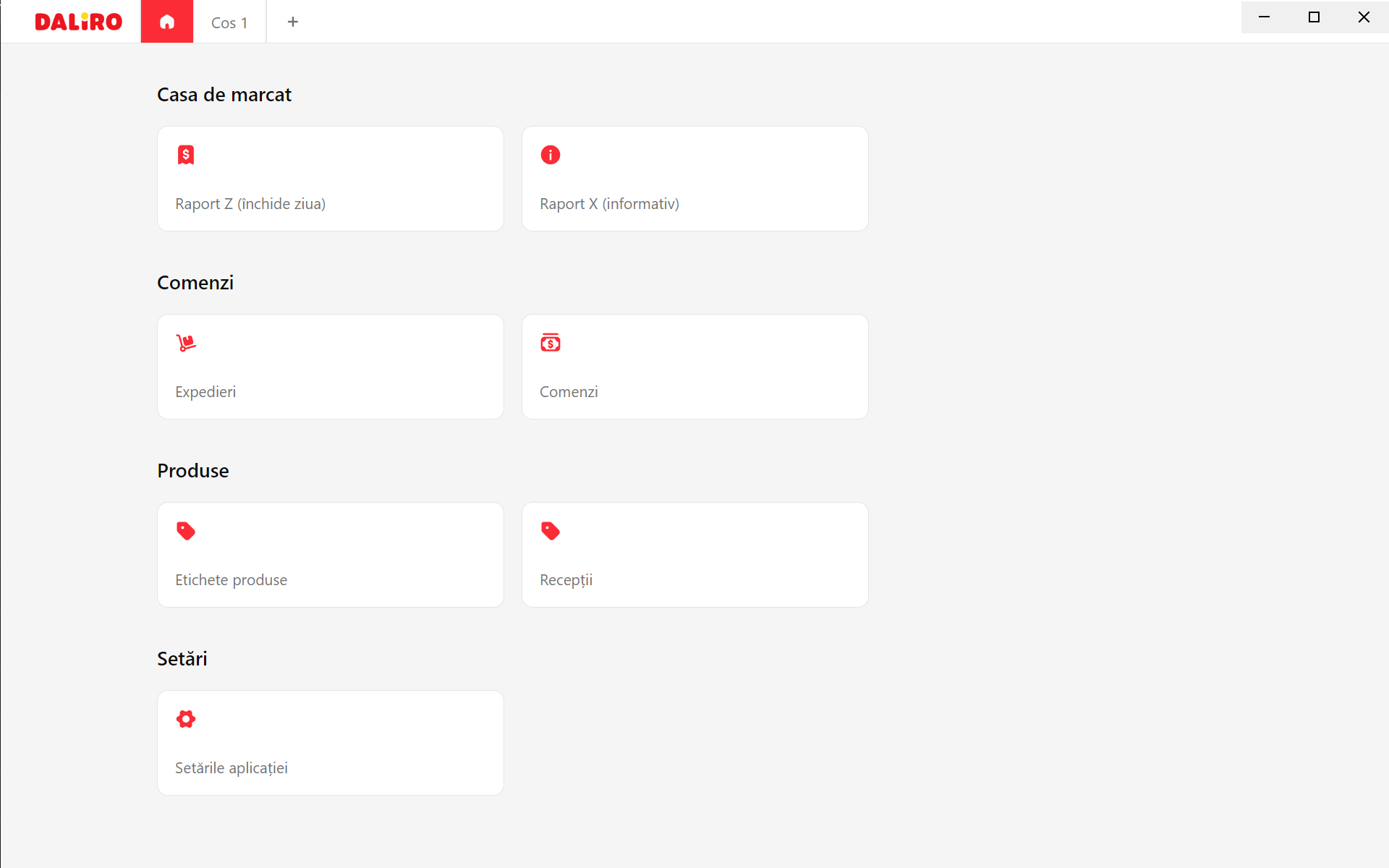Image resolution: width=1389 pixels, height=868 pixels.
Task: Maximize the application window
Action: pyautogui.click(x=1314, y=17)
